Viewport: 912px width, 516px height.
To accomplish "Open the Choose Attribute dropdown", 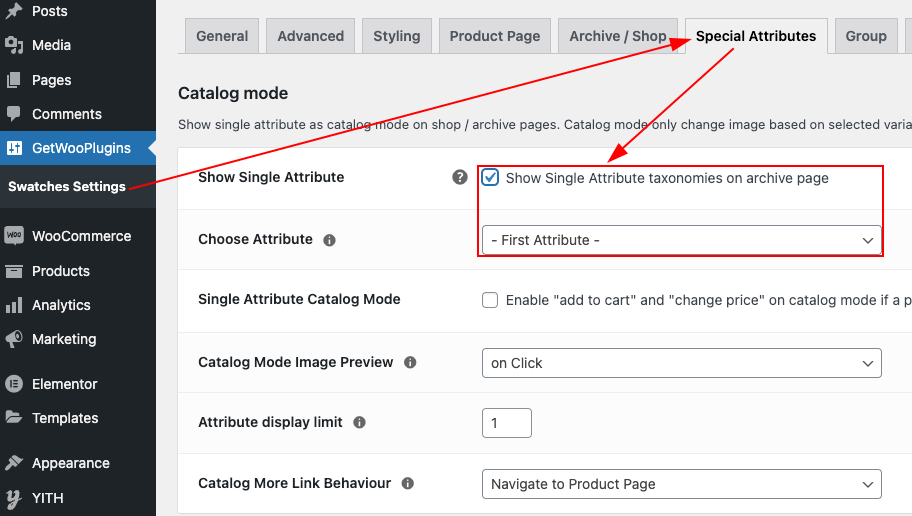I will tap(681, 240).
